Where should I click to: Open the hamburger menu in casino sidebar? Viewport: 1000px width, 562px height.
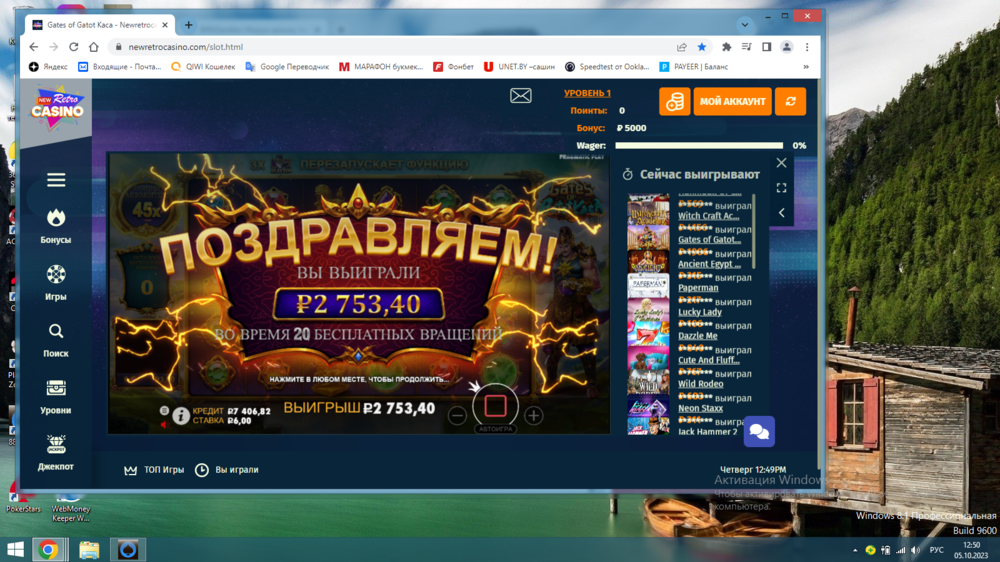[x=56, y=180]
